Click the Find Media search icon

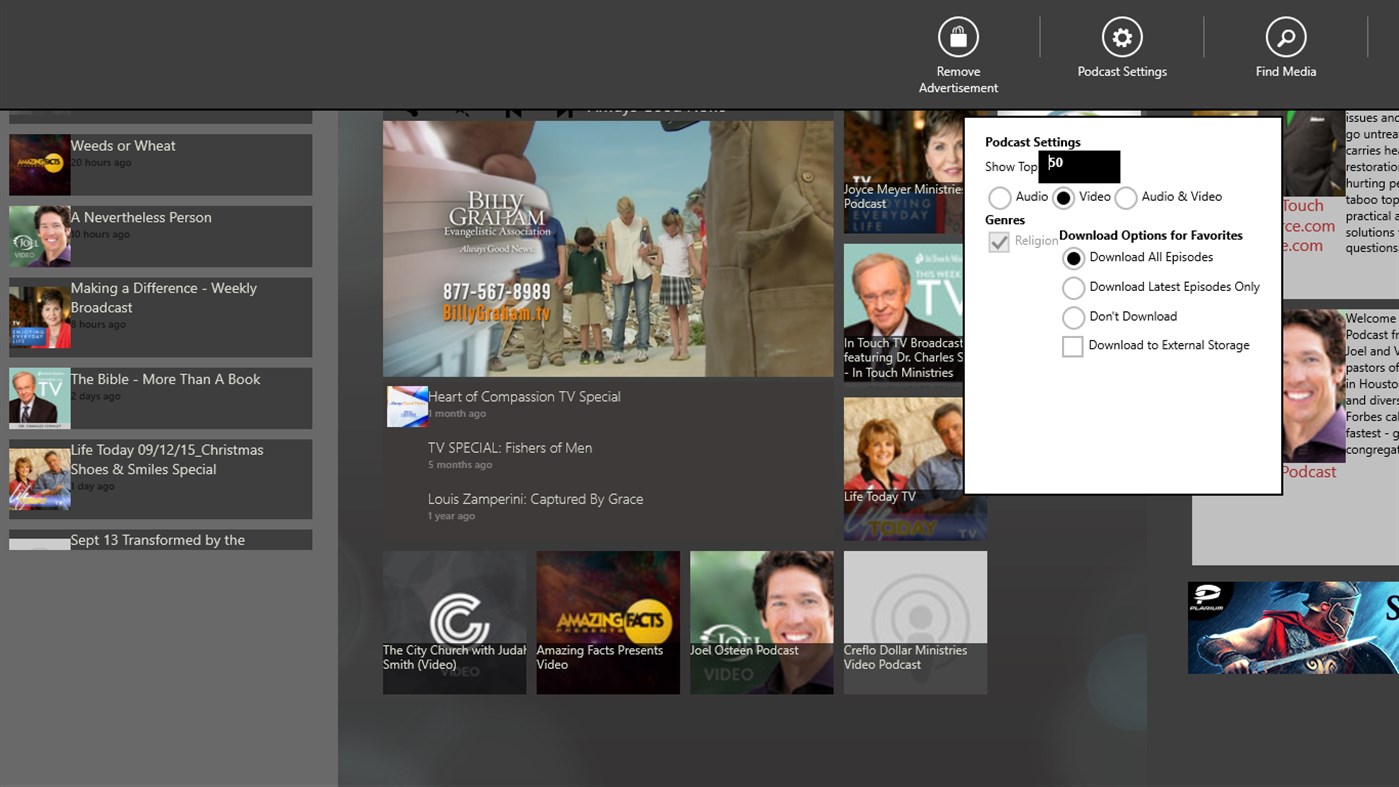pos(1285,36)
